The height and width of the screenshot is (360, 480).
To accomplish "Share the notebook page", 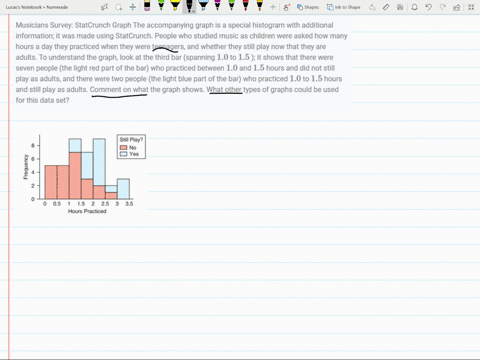I will coord(457,7).
